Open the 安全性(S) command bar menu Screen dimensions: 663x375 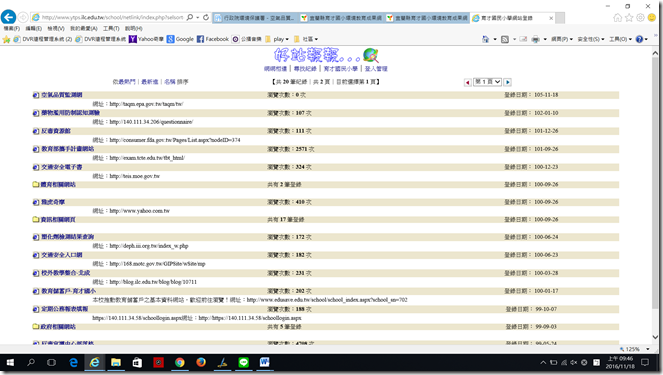591,39
